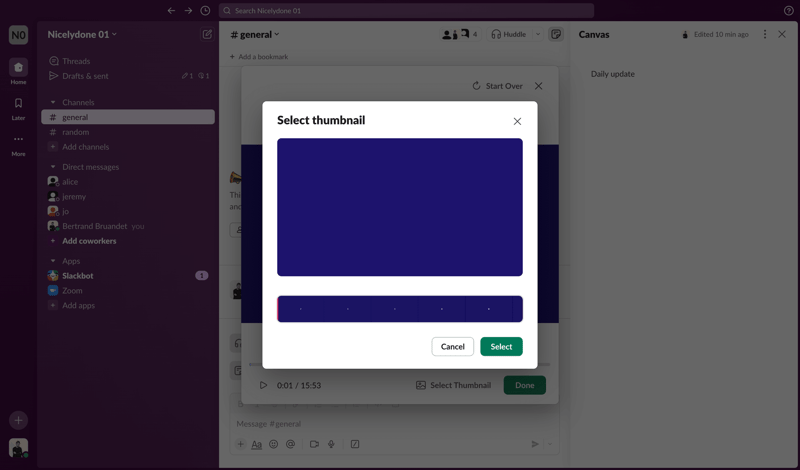The image size is (800, 470).
Task: Click the slash shortcuts icon
Action: point(355,444)
